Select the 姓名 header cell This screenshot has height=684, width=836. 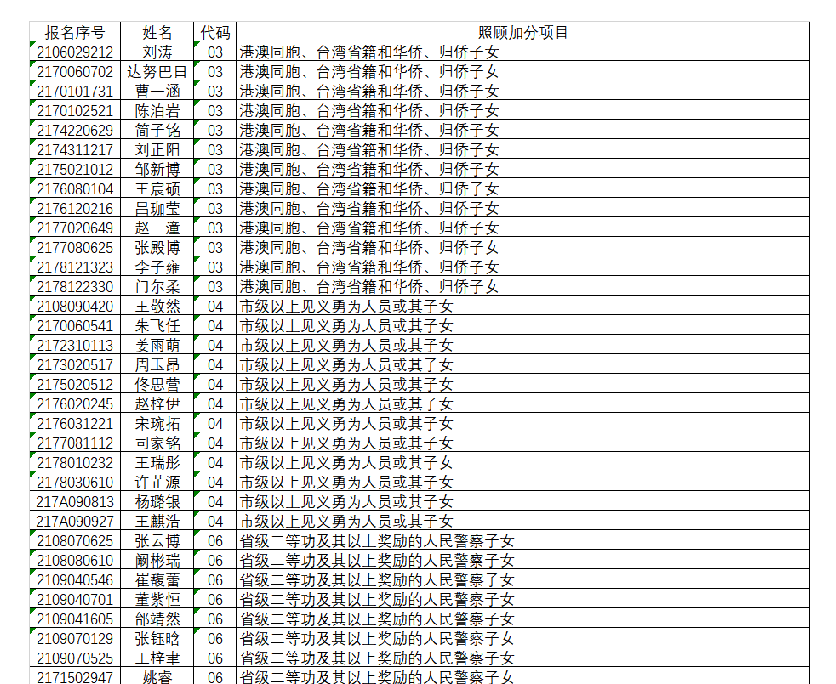157,33
